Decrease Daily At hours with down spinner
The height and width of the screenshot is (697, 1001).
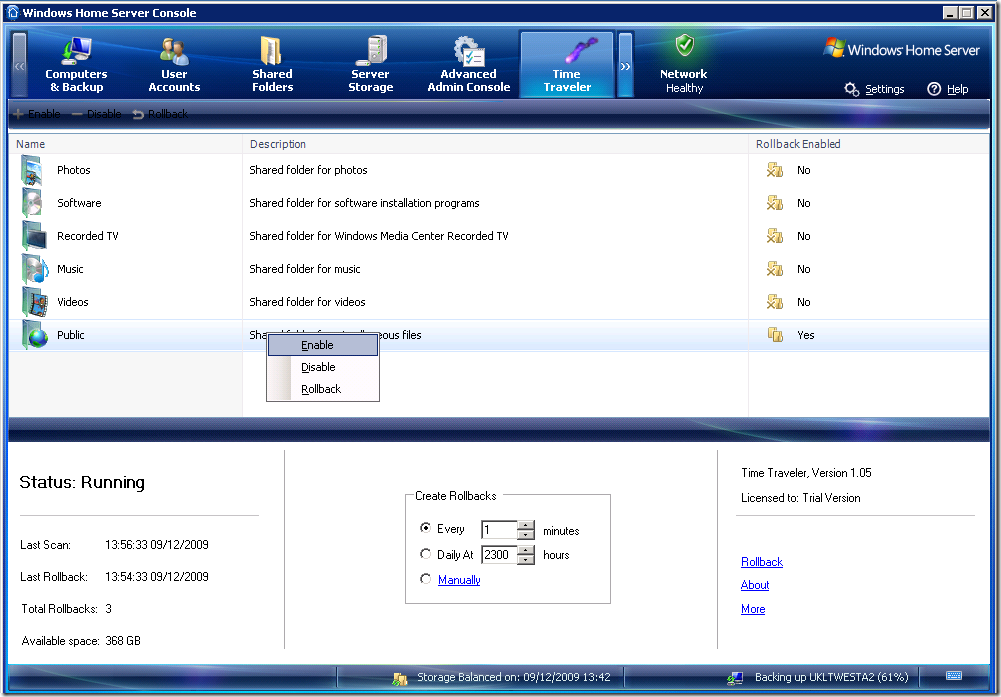pyautogui.click(x=526, y=560)
